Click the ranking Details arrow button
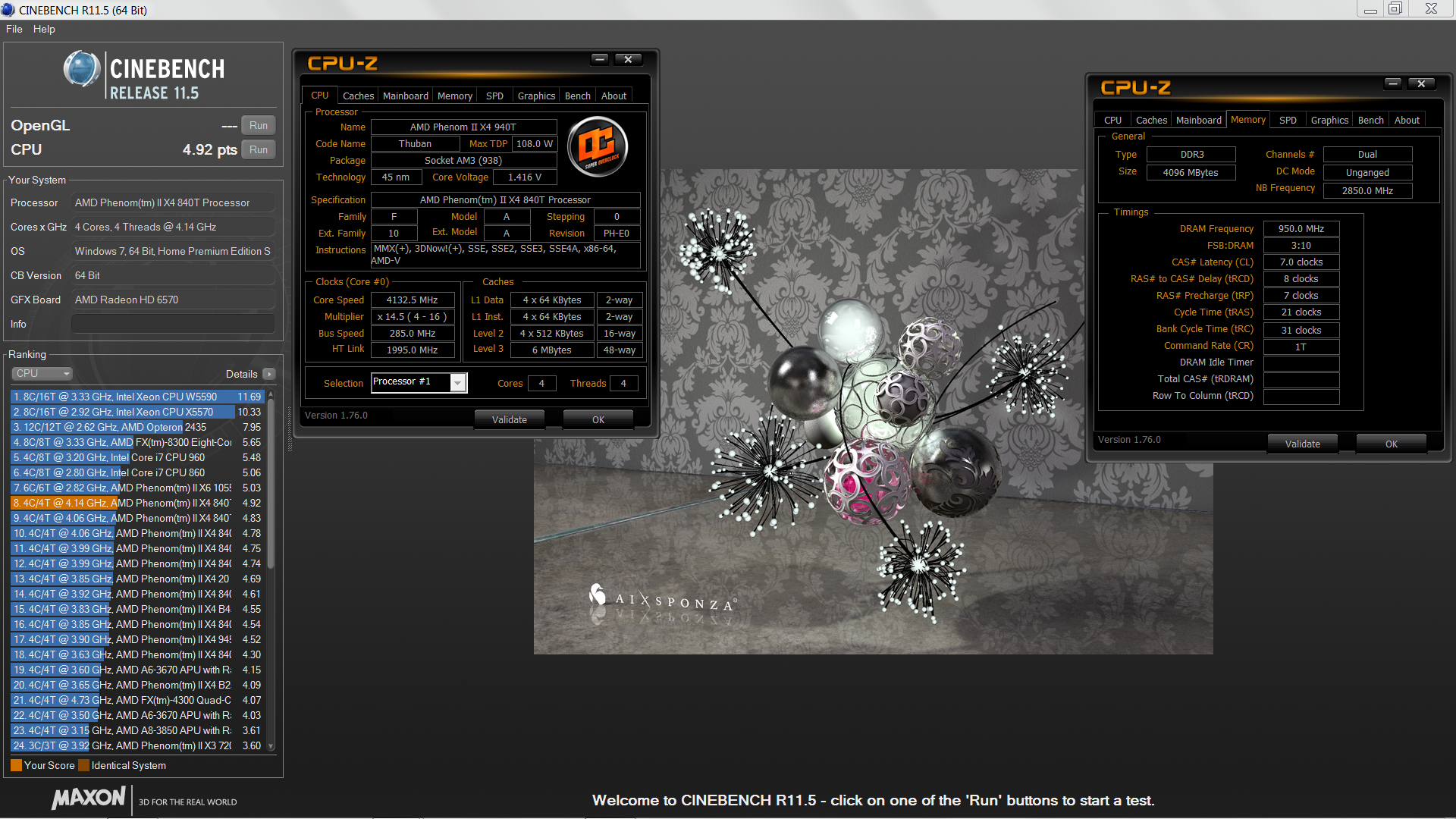 (x=268, y=374)
